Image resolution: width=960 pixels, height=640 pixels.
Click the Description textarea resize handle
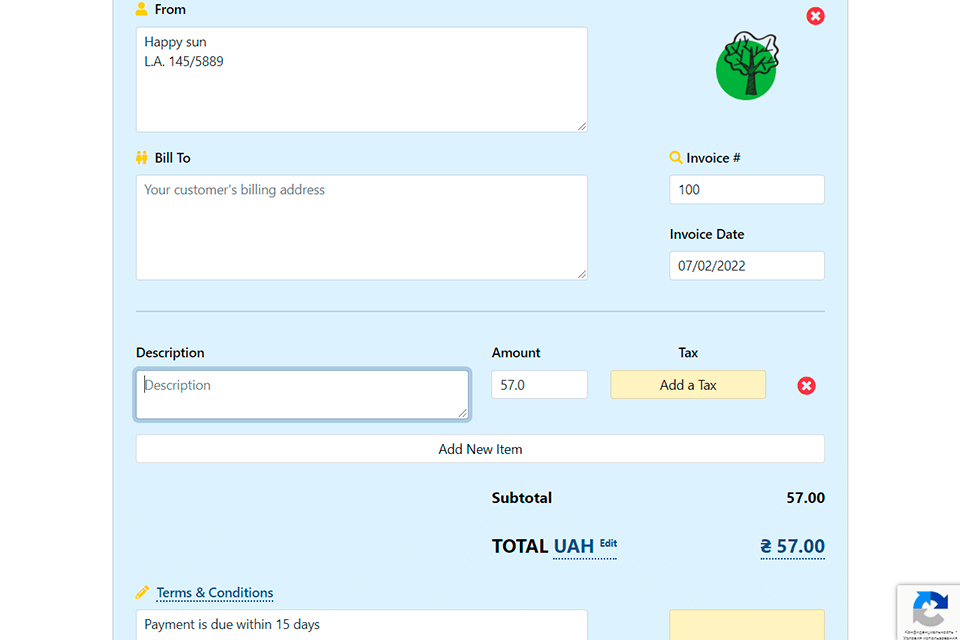pyautogui.click(x=463, y=413)
